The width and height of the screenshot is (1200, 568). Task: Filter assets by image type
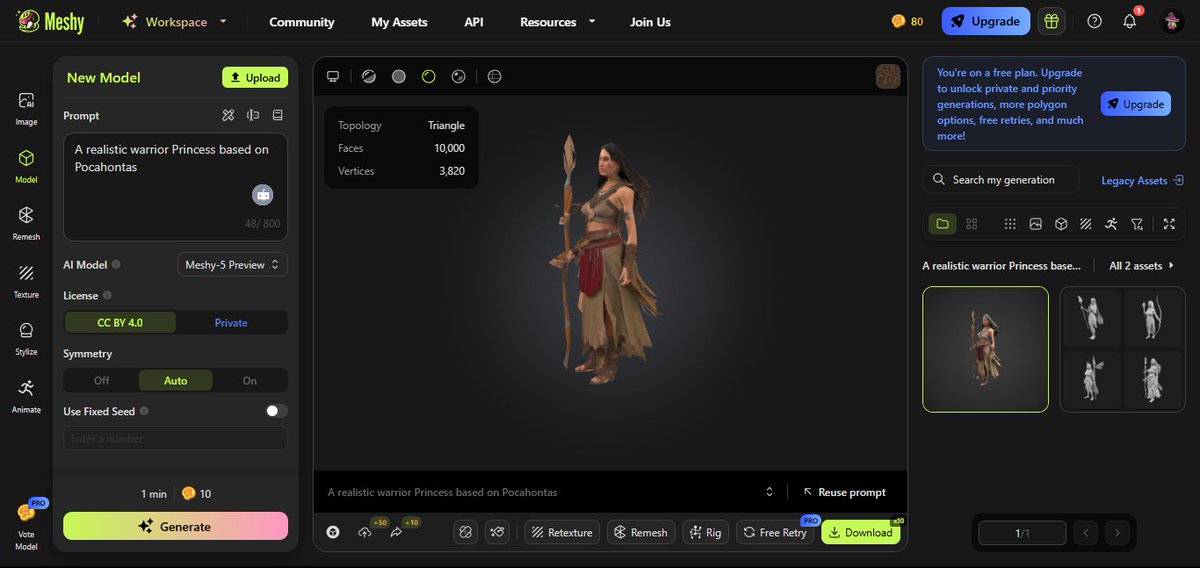[1036, 223]
